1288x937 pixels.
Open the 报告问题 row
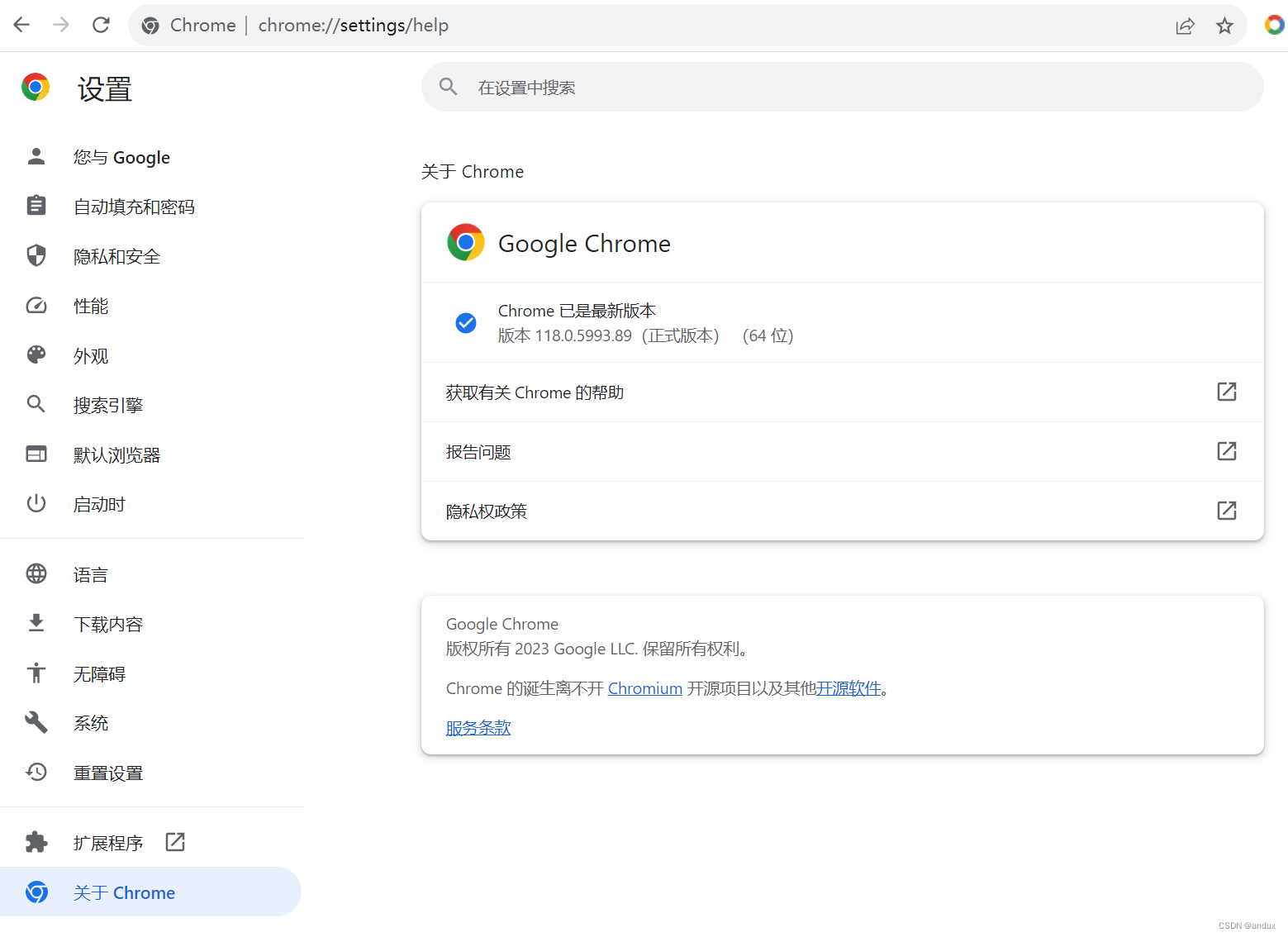tap(843, 452)
